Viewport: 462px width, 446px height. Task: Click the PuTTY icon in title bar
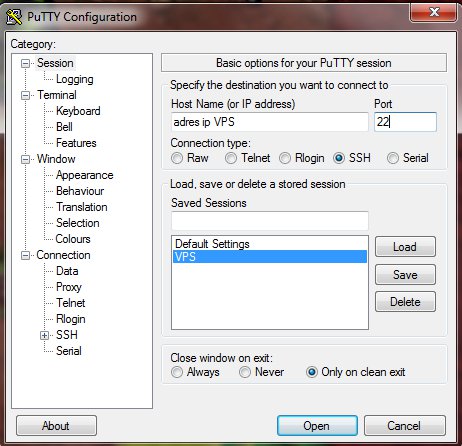point(14,17)
